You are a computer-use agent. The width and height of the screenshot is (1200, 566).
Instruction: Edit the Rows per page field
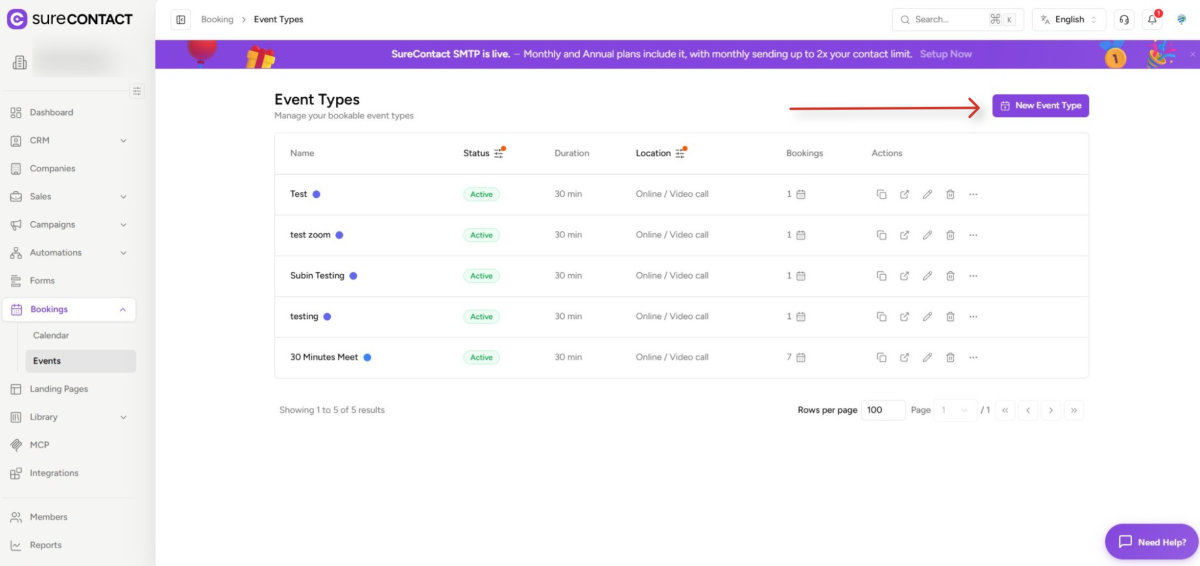click(x=884, y=410)
